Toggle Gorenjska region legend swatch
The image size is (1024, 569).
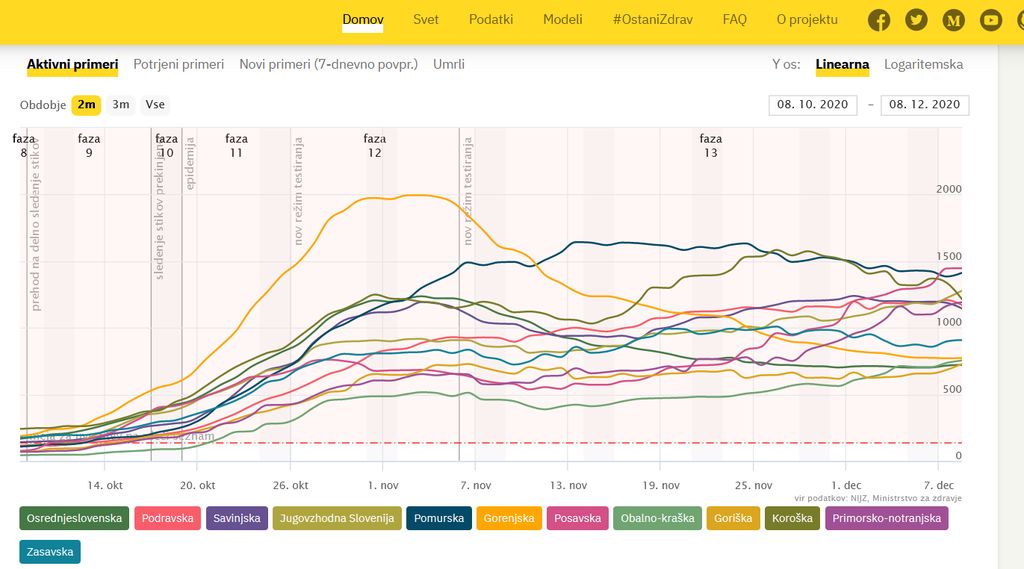(x=509, y=518)
